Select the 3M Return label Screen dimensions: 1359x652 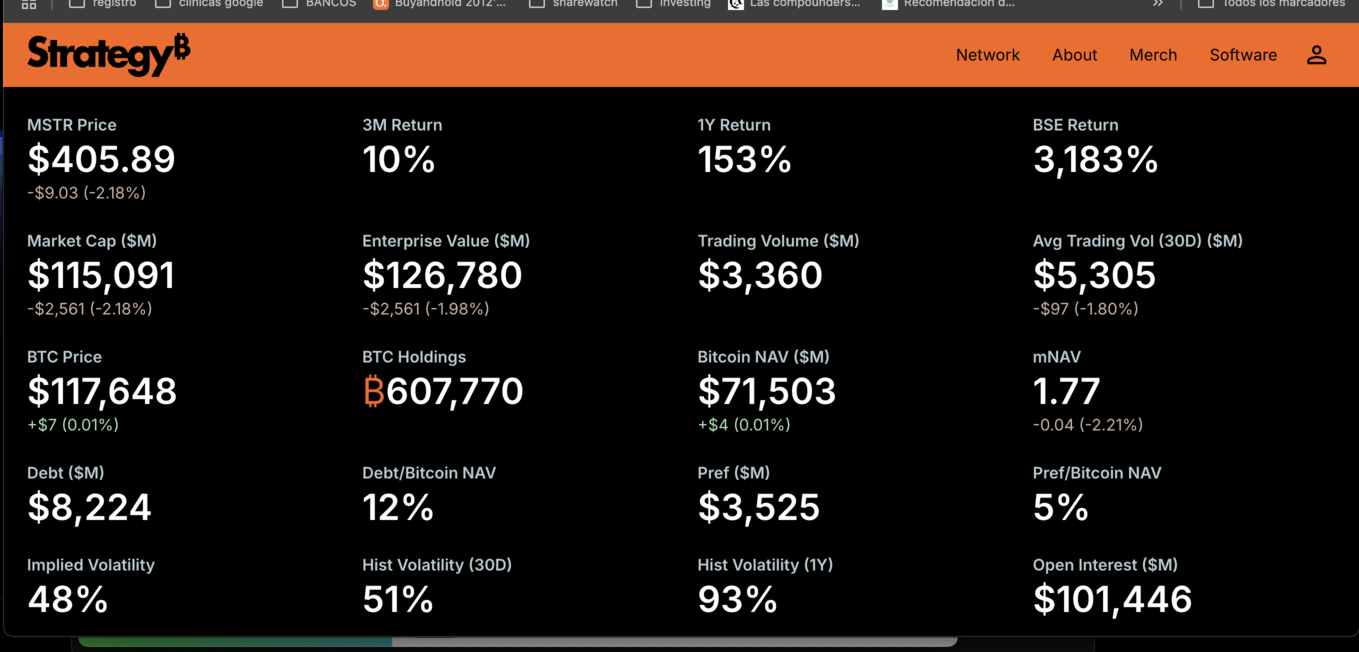click(402, 125)
